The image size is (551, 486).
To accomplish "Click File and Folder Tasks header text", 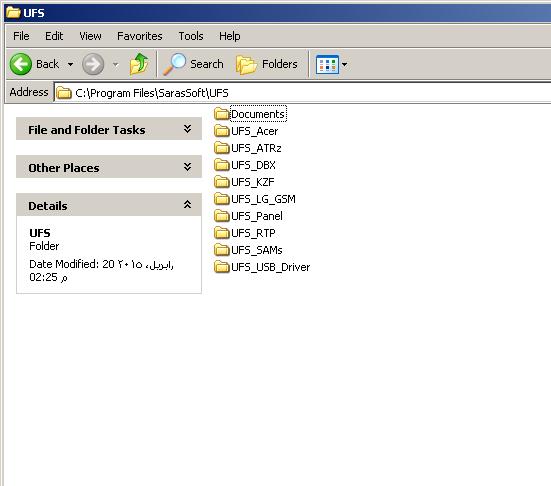I will 87,130.
